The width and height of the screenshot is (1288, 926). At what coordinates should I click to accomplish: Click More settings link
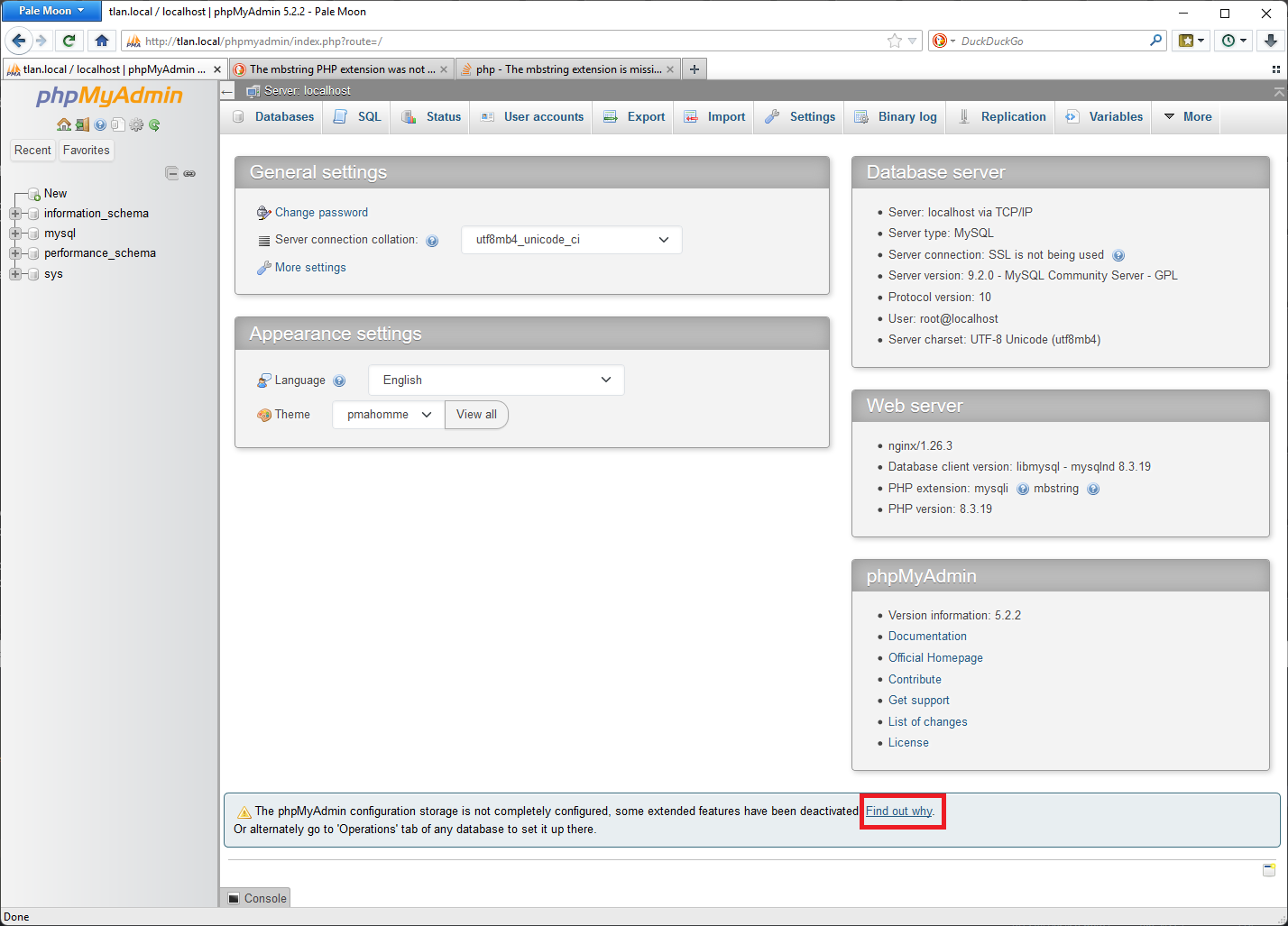click(310, 268)
